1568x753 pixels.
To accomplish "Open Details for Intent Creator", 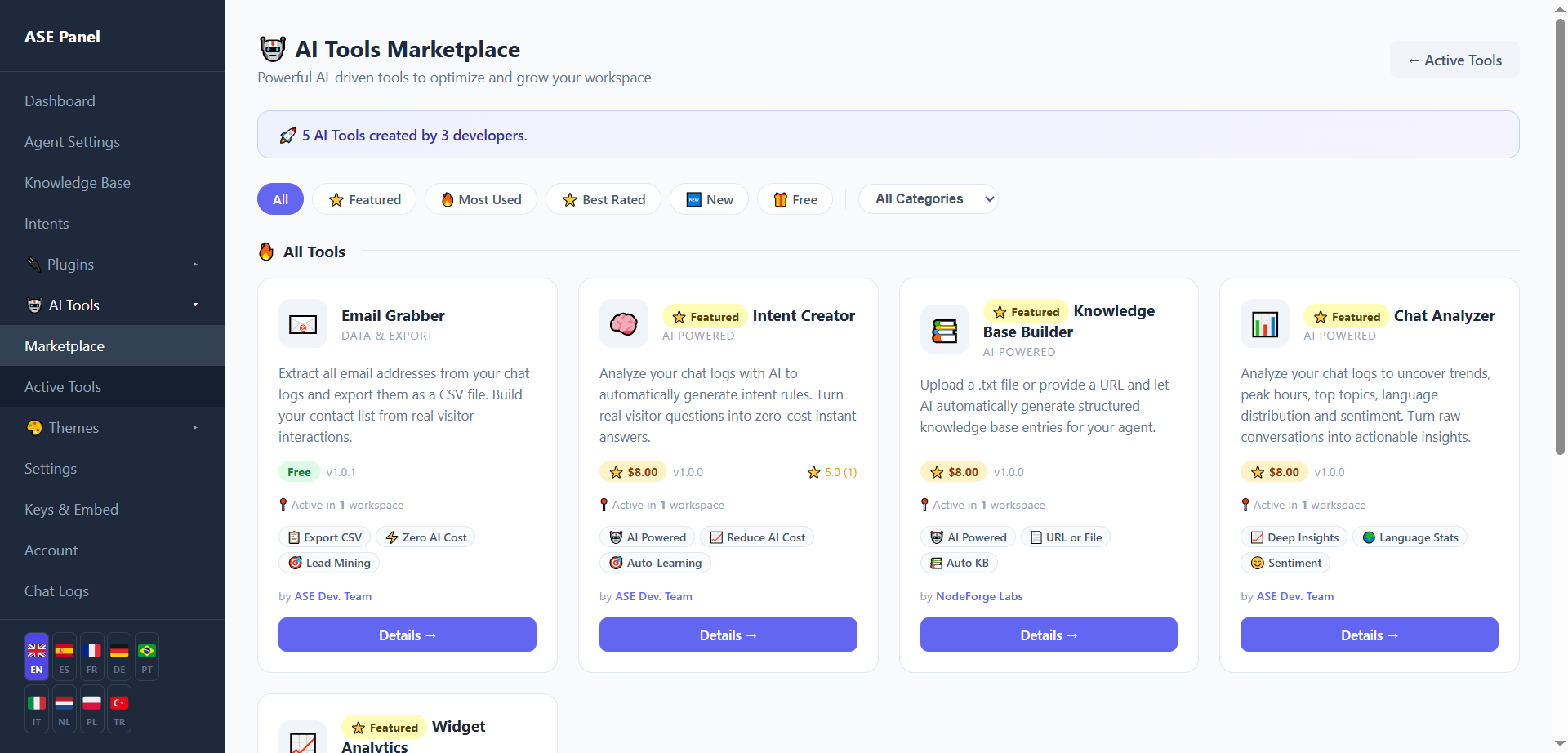I will (728, 635).
